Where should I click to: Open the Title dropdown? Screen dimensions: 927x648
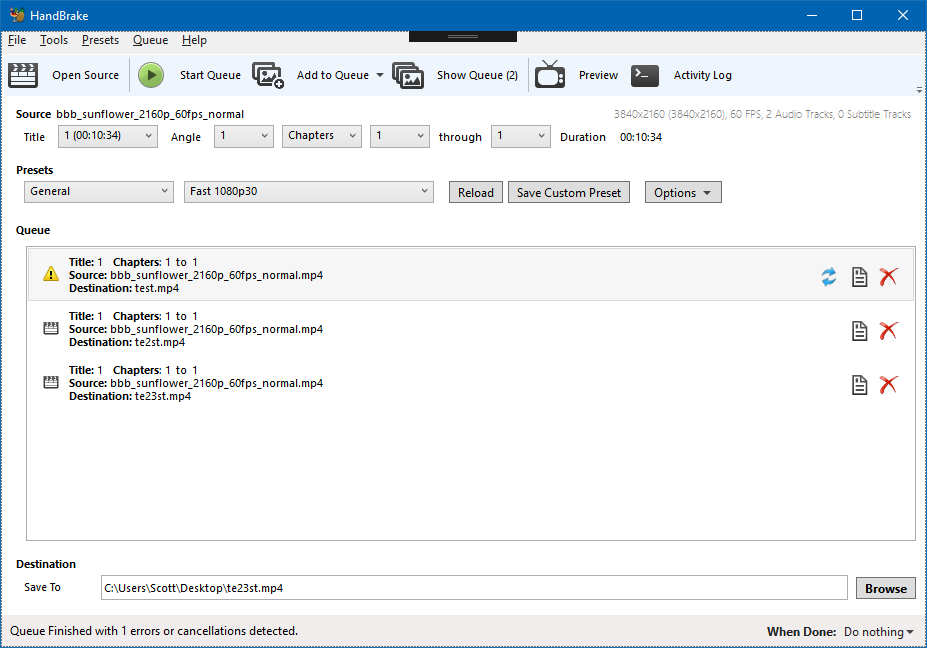(108, 136)
